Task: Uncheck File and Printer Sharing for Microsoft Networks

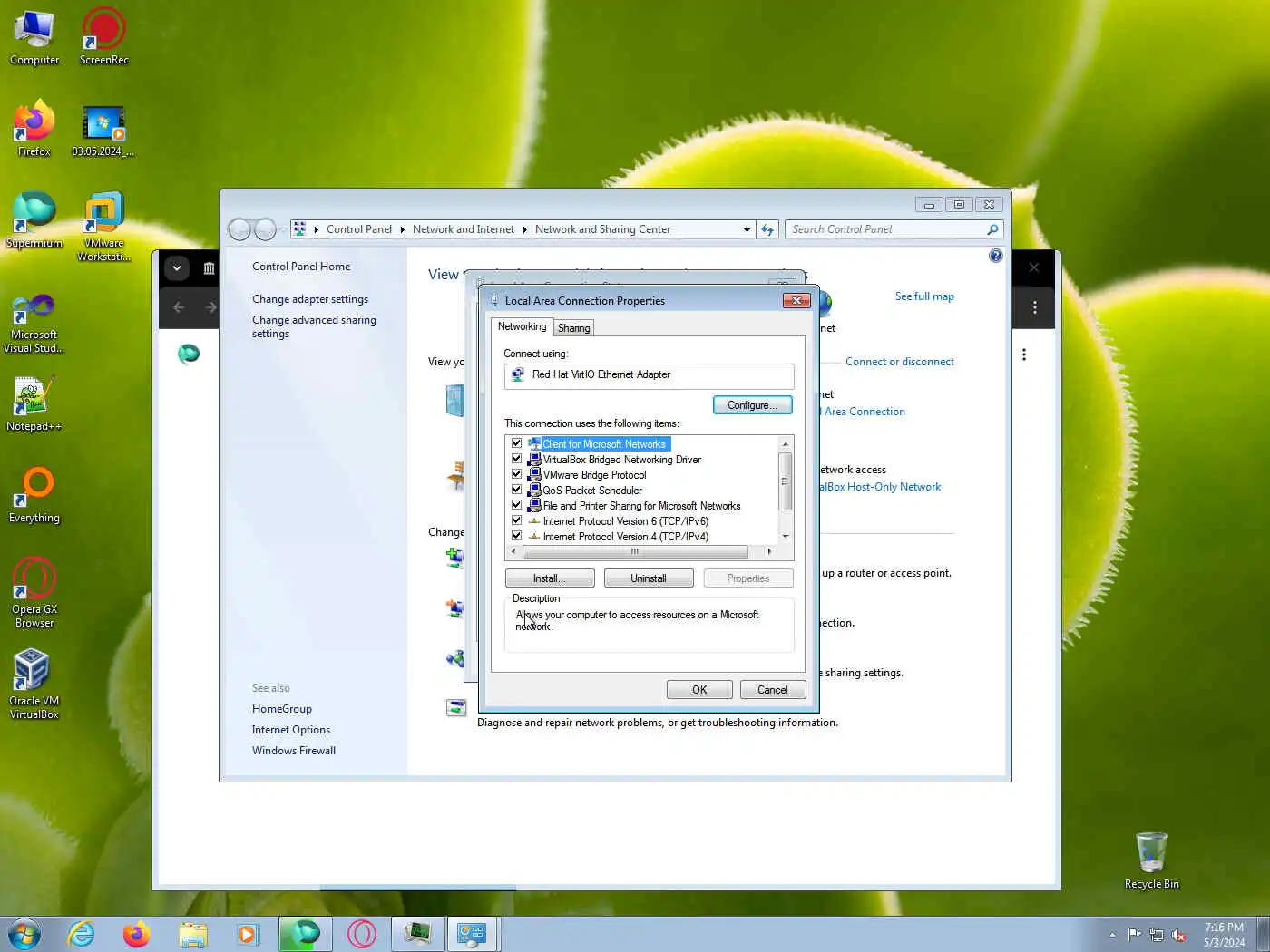Action: click(x=516, y=505)
